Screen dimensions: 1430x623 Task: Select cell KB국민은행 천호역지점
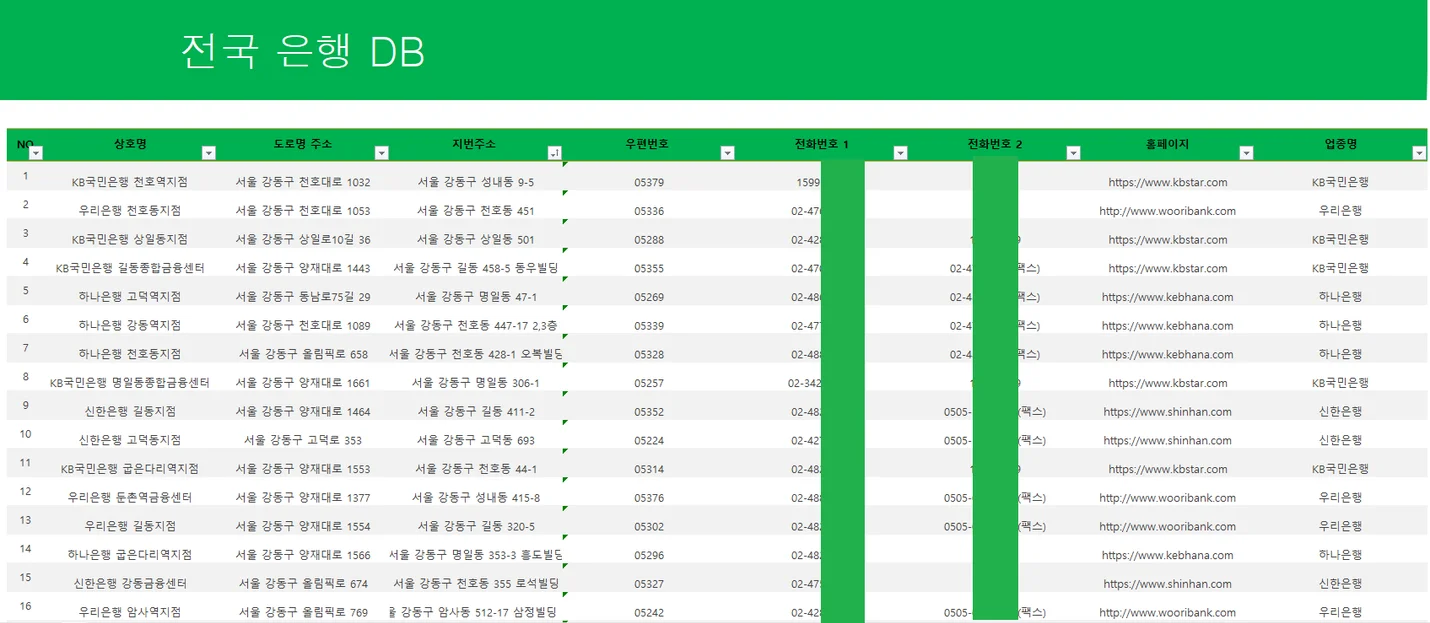pyautogui.click(x=130, y=182)
